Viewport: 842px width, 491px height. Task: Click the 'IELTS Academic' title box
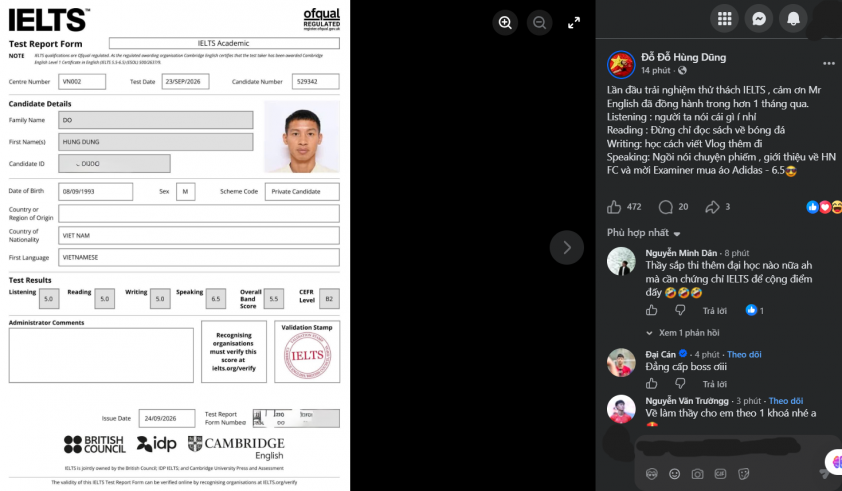click(x=224, y=43)
